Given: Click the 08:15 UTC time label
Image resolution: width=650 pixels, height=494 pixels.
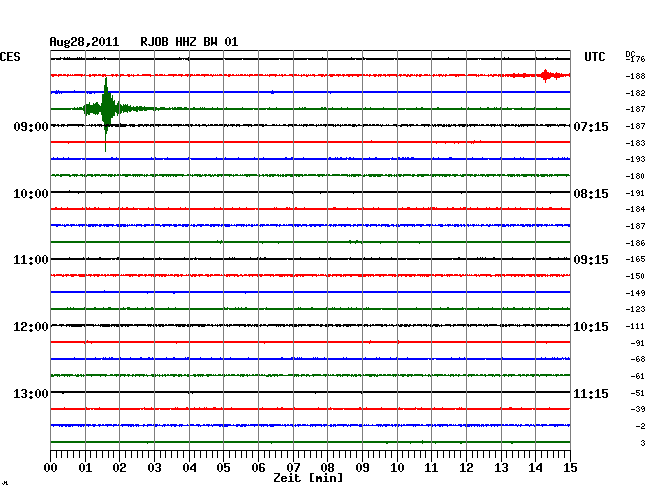Looking at the screenshot, I should point(591,194).
